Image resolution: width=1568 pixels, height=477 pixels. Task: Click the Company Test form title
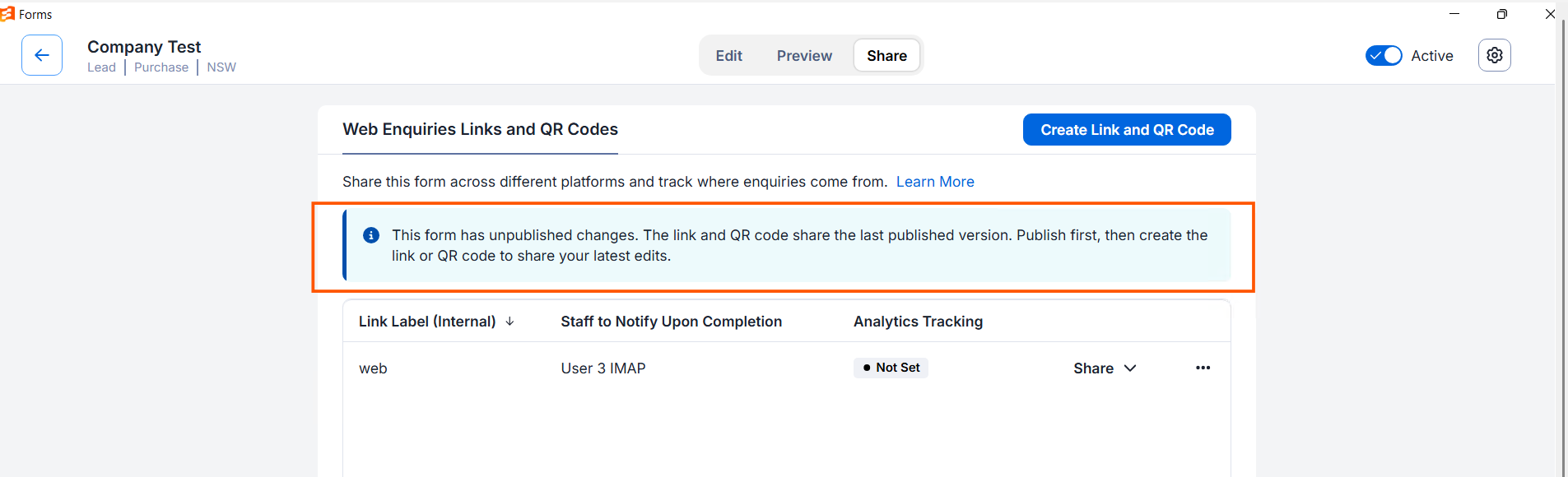click(x=144, y=47)
